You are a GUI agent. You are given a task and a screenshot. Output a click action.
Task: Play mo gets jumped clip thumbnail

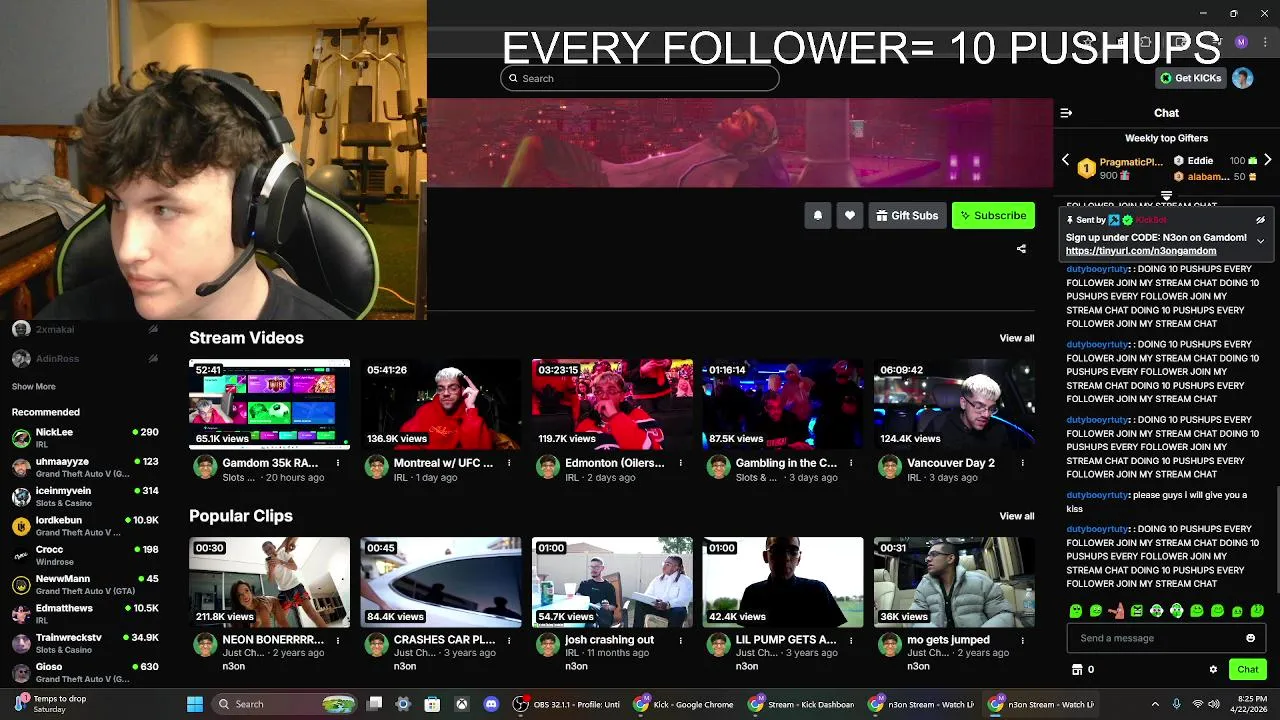click(954, 582)
